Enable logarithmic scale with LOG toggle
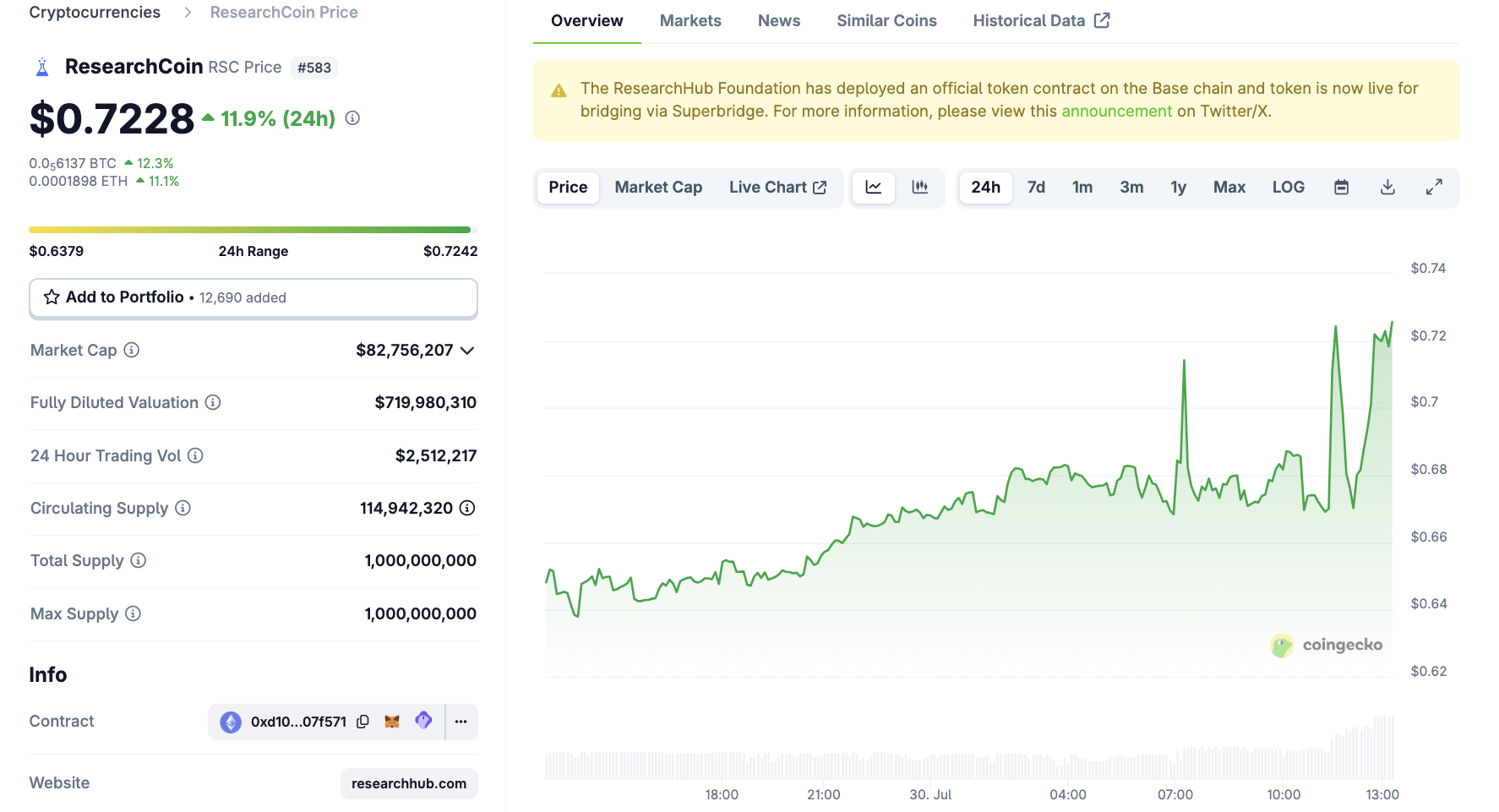The image size is (1499, 812). [1288, 188]
